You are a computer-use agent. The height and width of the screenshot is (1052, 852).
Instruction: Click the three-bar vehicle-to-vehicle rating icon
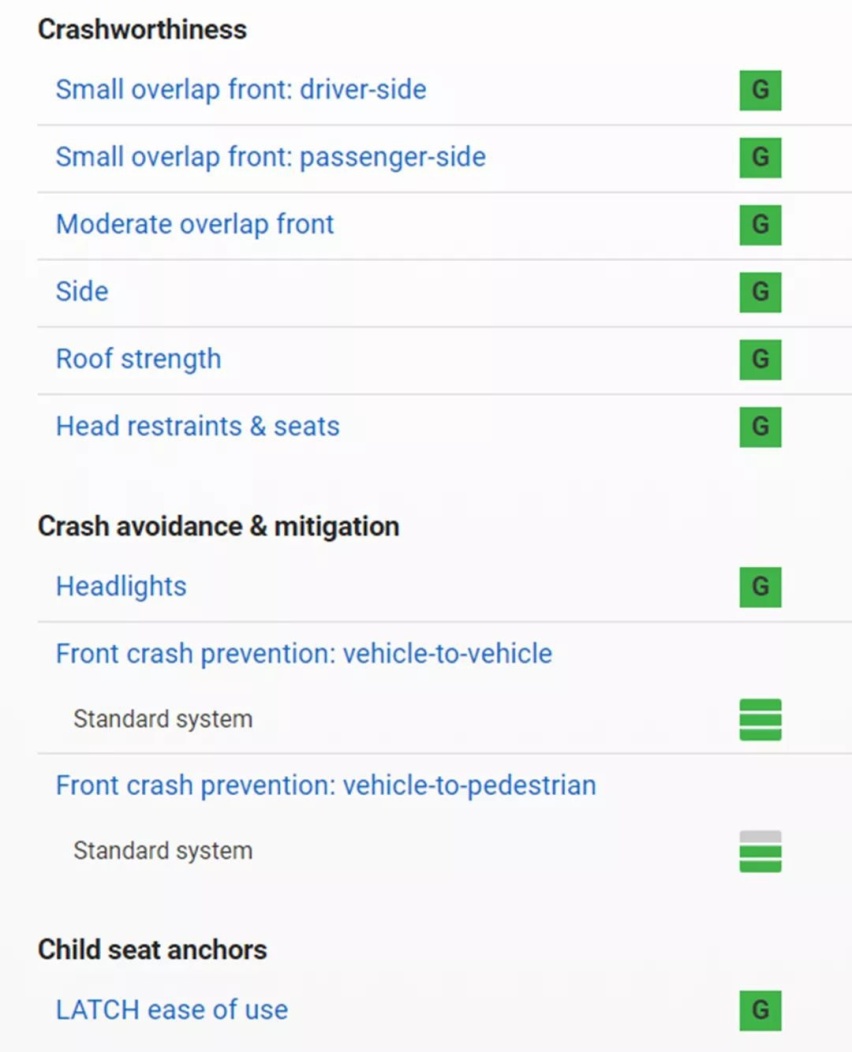pyautogui.click(x=760, y=720)
